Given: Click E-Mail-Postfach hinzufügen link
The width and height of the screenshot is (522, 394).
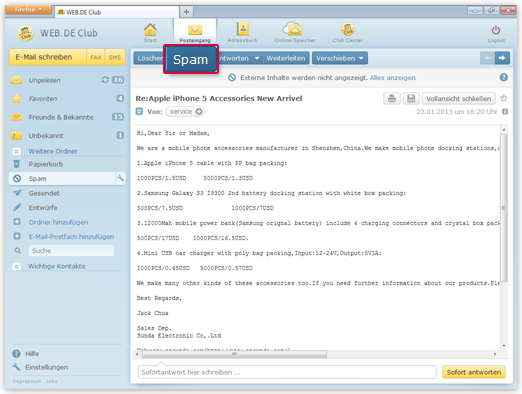Looking at the screenshot, I should pyautogui.click(x=71, y=237).
